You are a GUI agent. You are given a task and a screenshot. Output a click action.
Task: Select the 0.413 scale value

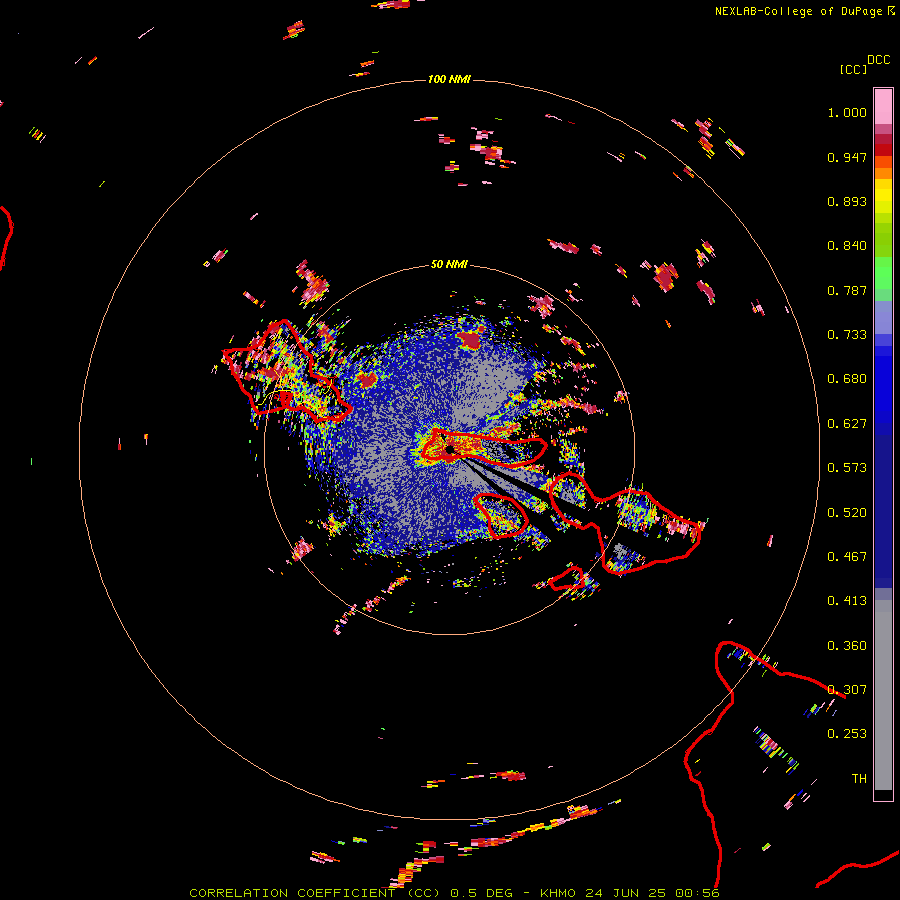point(847,601)
